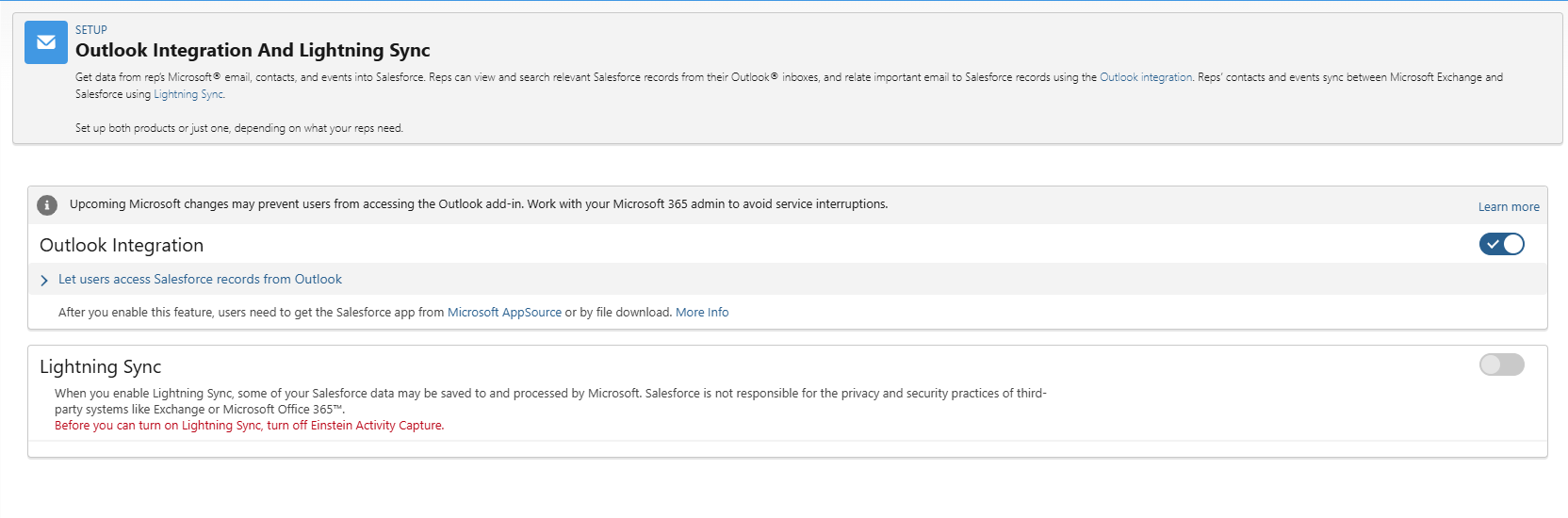Enable the Lightning Sync toggle
The width and height of the screenshot is (1568, 518).
pyautogui.click(x=1501, y=364)
